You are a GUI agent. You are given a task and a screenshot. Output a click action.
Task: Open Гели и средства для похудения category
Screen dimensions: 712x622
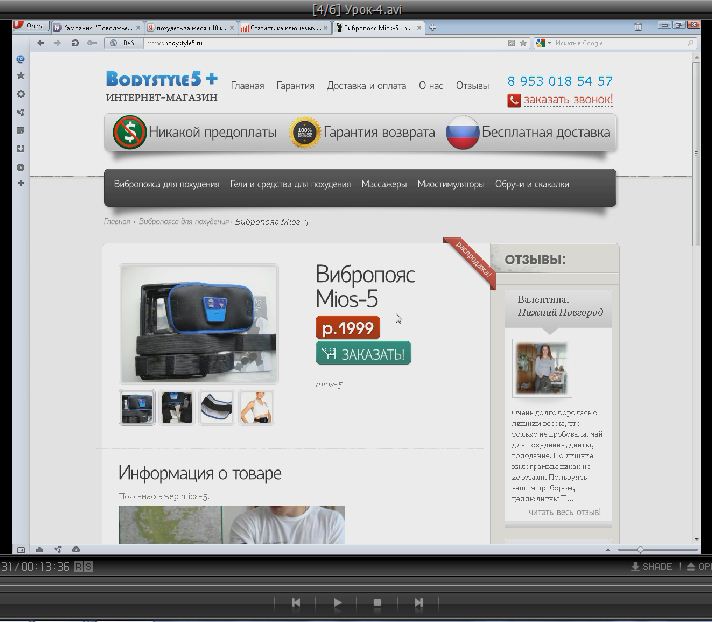pos(290,184)
